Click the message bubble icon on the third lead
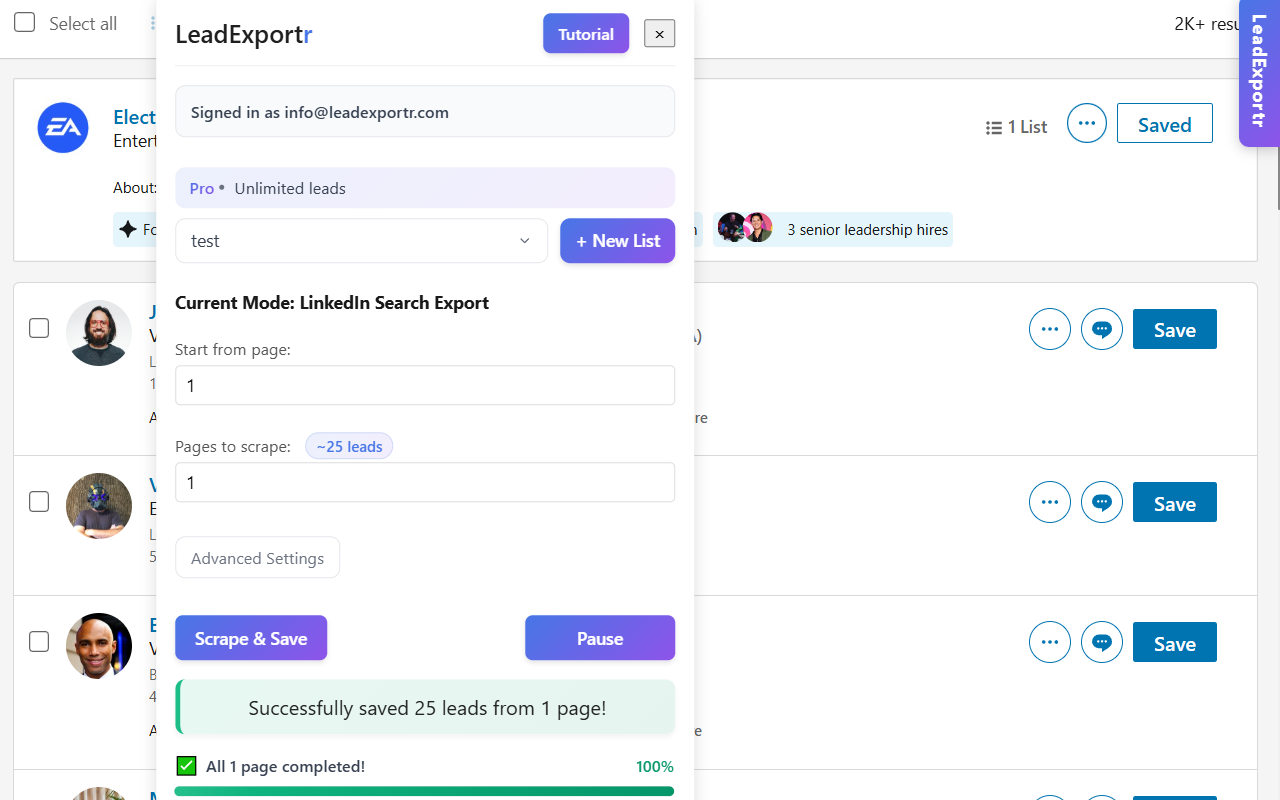The height and width of the screenshot is (800, 1280). pyautogui.click(x=1101, y=642)
